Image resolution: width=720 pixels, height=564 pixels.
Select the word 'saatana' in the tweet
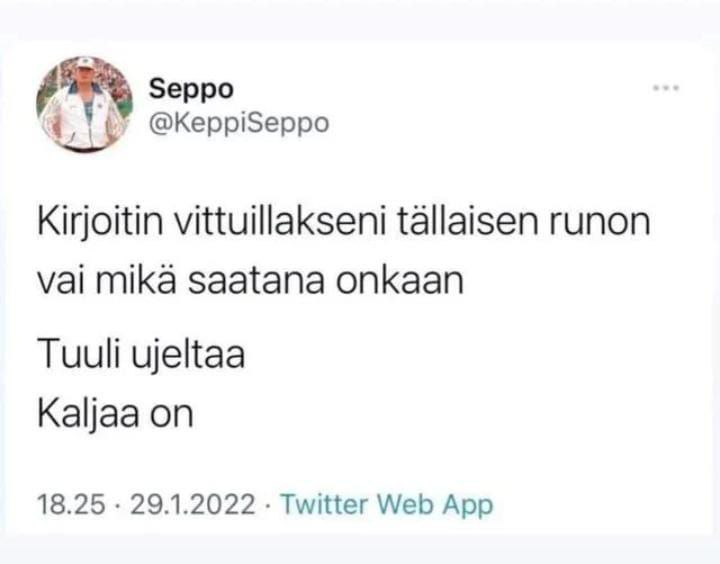pos(256,281)
